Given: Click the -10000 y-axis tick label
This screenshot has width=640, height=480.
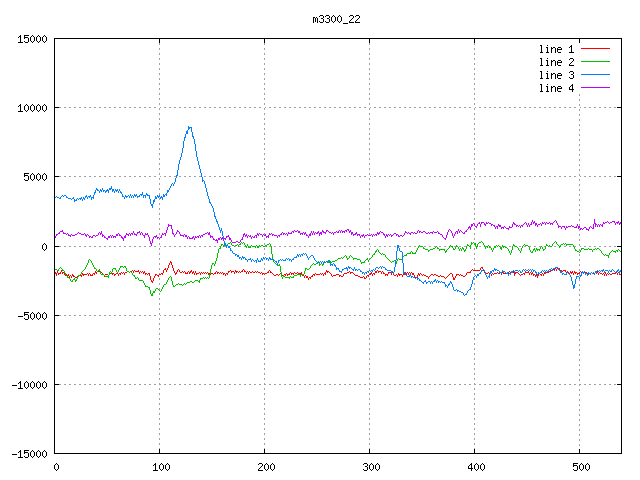Looking at the screenshot, I should click(x=28, y=384).
